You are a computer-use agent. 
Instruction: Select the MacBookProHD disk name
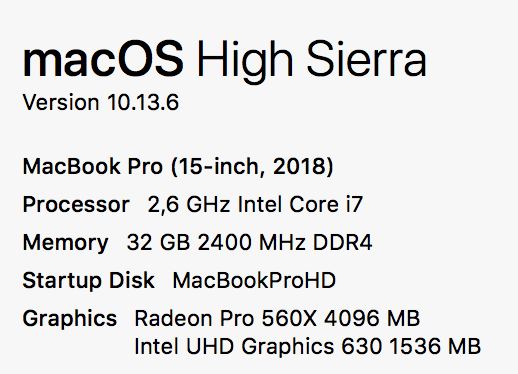(x=254, y=280)
